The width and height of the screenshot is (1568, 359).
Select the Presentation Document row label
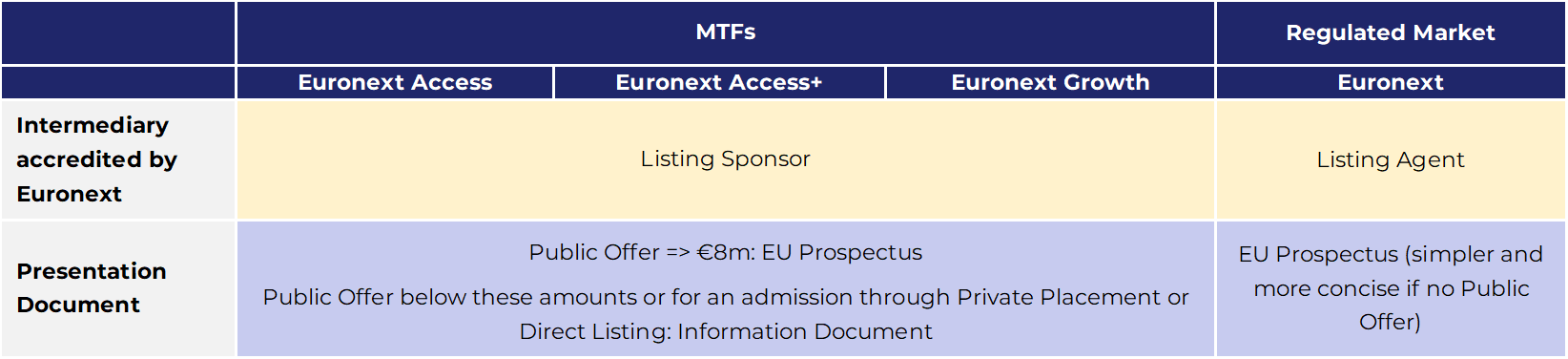(118, 288)
